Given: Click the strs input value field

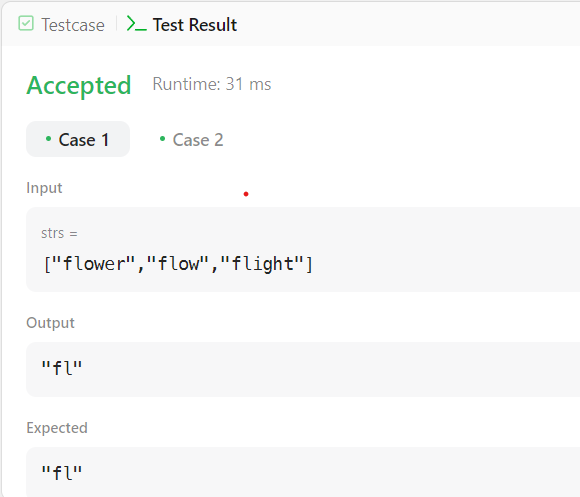Looking at the screenshot, I should [x=303, y=250].
